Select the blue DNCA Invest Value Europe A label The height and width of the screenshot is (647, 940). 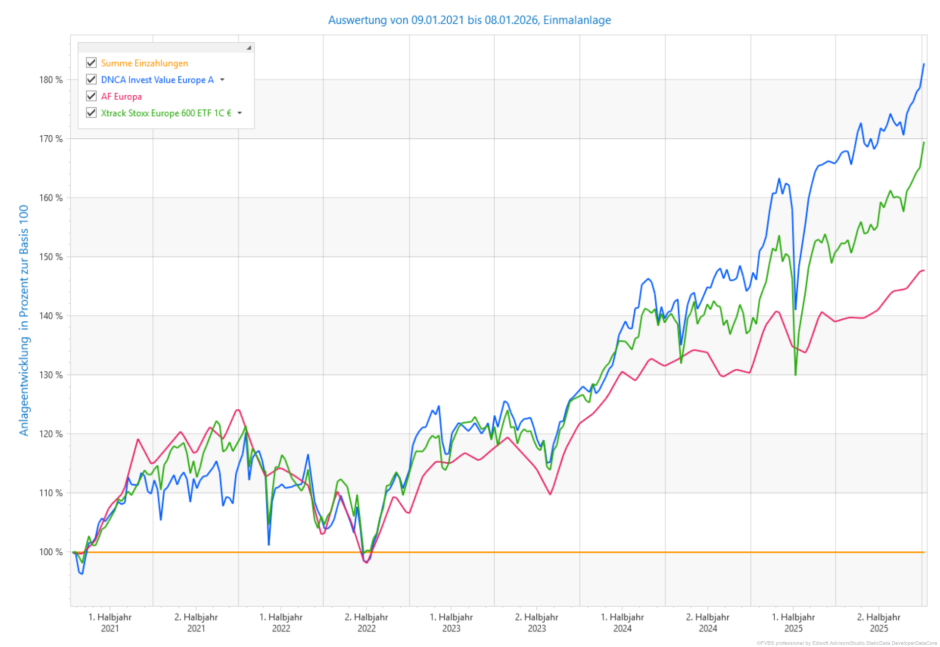tap(157, 80)
